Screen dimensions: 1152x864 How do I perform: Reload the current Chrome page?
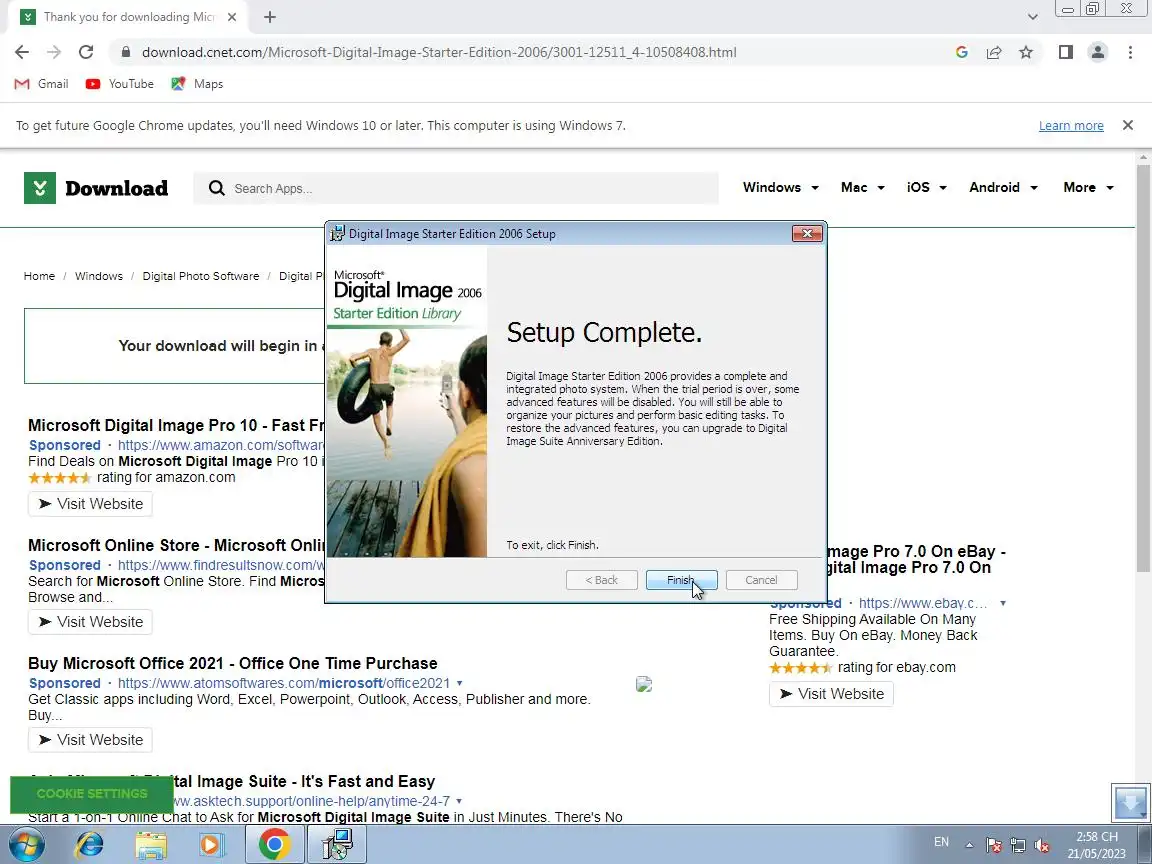click(86, 52)
